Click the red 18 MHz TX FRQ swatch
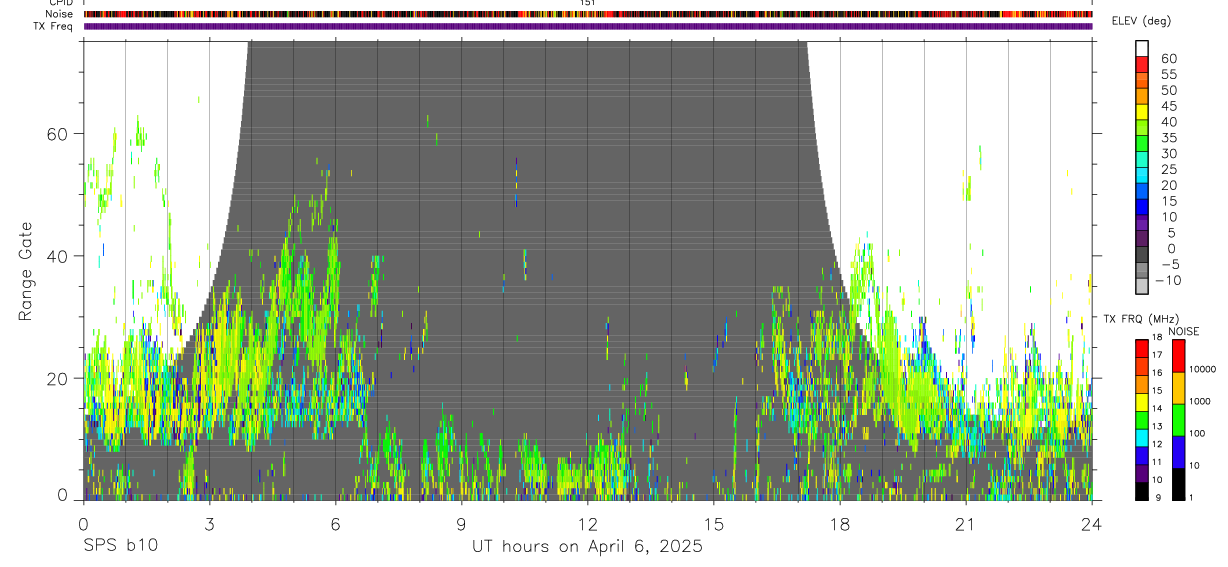This screenshot has width=1228, height=567. [1141, 349]
